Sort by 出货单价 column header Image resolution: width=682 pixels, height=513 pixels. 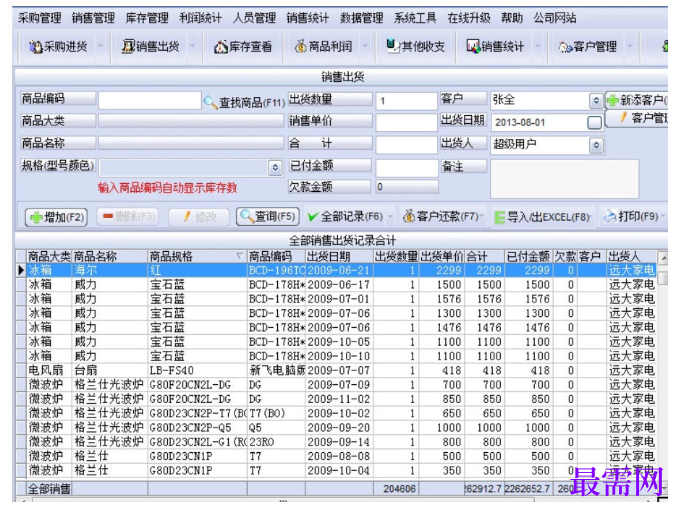click(x=441, y=256)
